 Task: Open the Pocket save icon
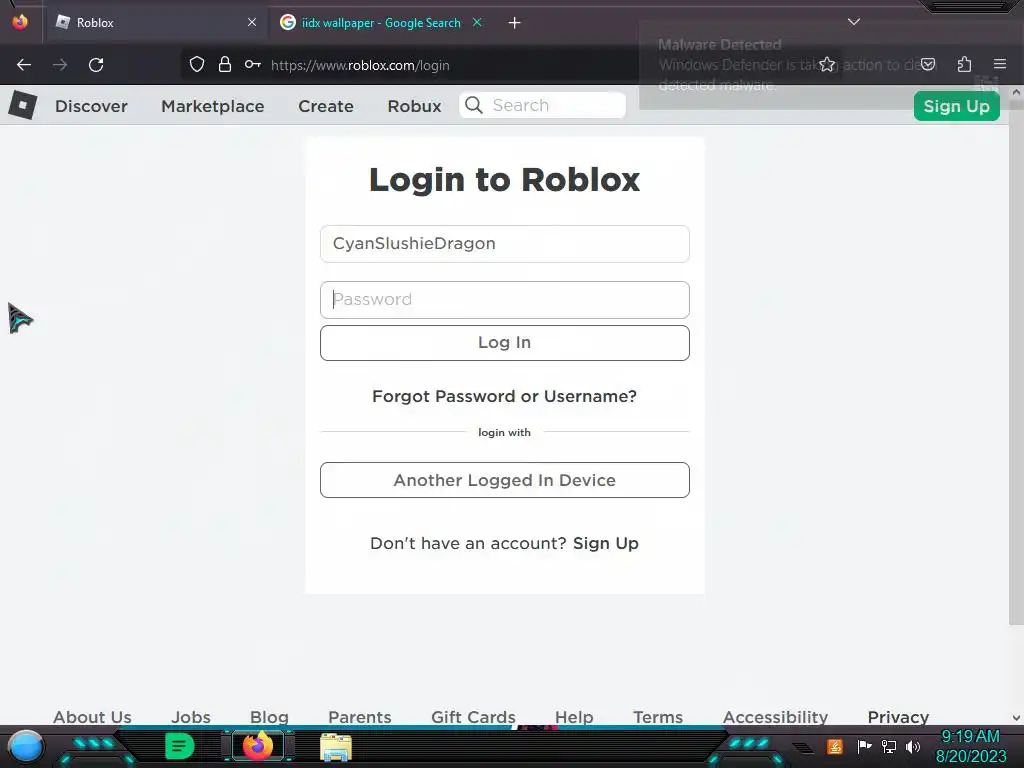point(928,64)
